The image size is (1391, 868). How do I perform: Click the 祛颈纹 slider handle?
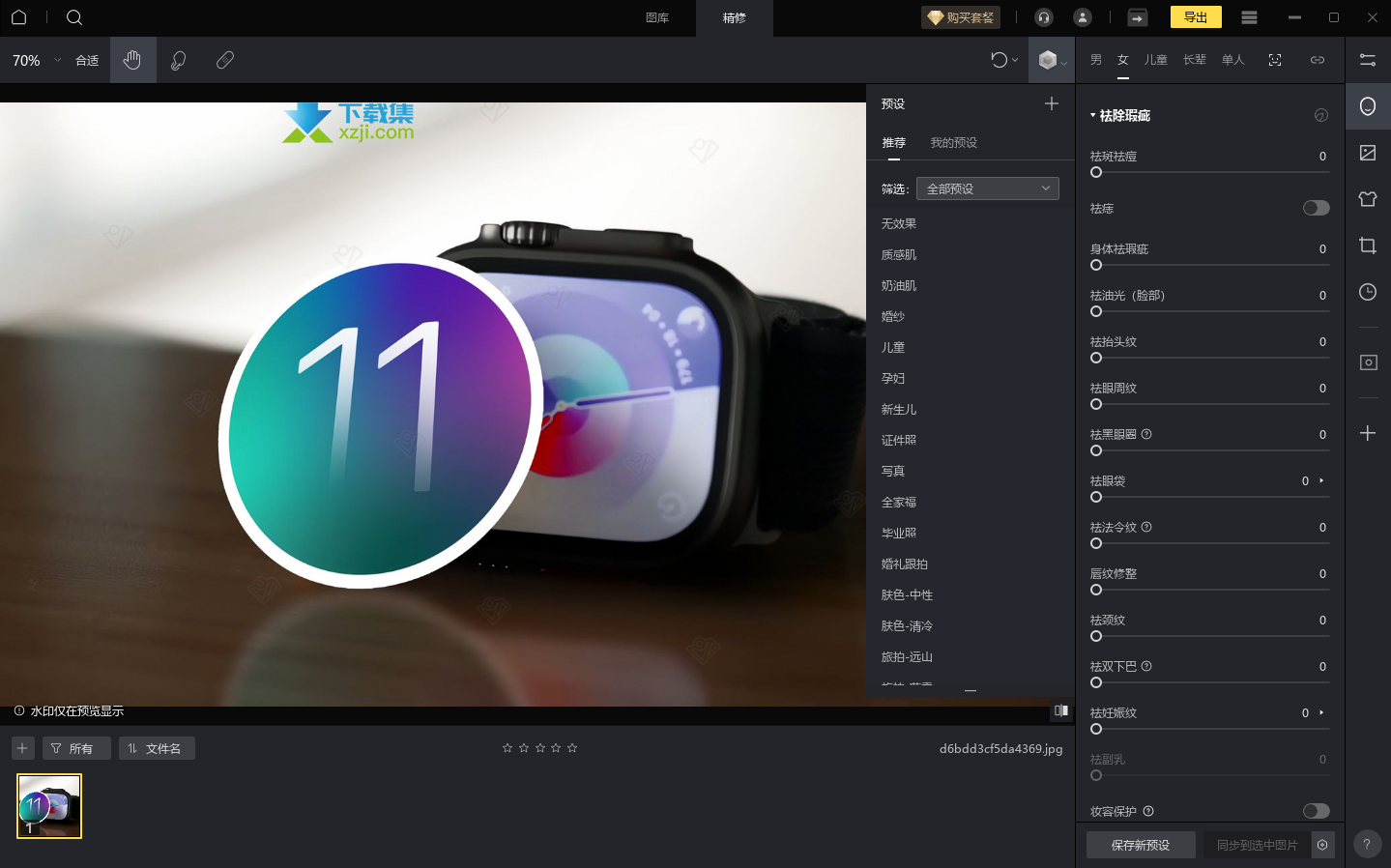(x=1096, y=636)
